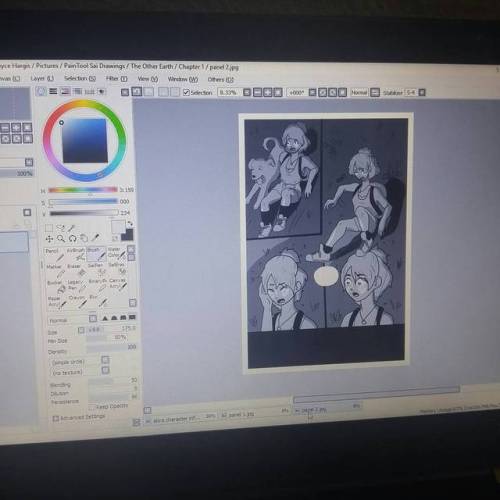Show the swatches panel
This screenshot has height=500, width=500.
pos(89,91)
